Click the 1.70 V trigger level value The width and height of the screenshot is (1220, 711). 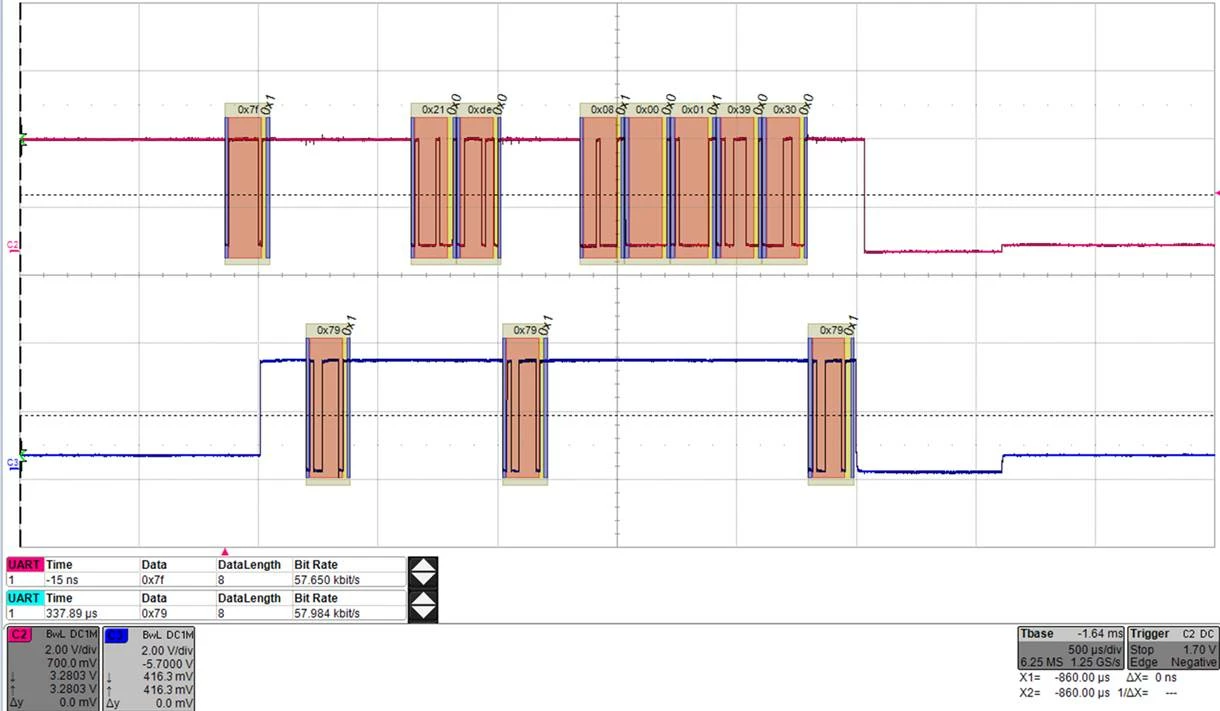[1200, 649]
